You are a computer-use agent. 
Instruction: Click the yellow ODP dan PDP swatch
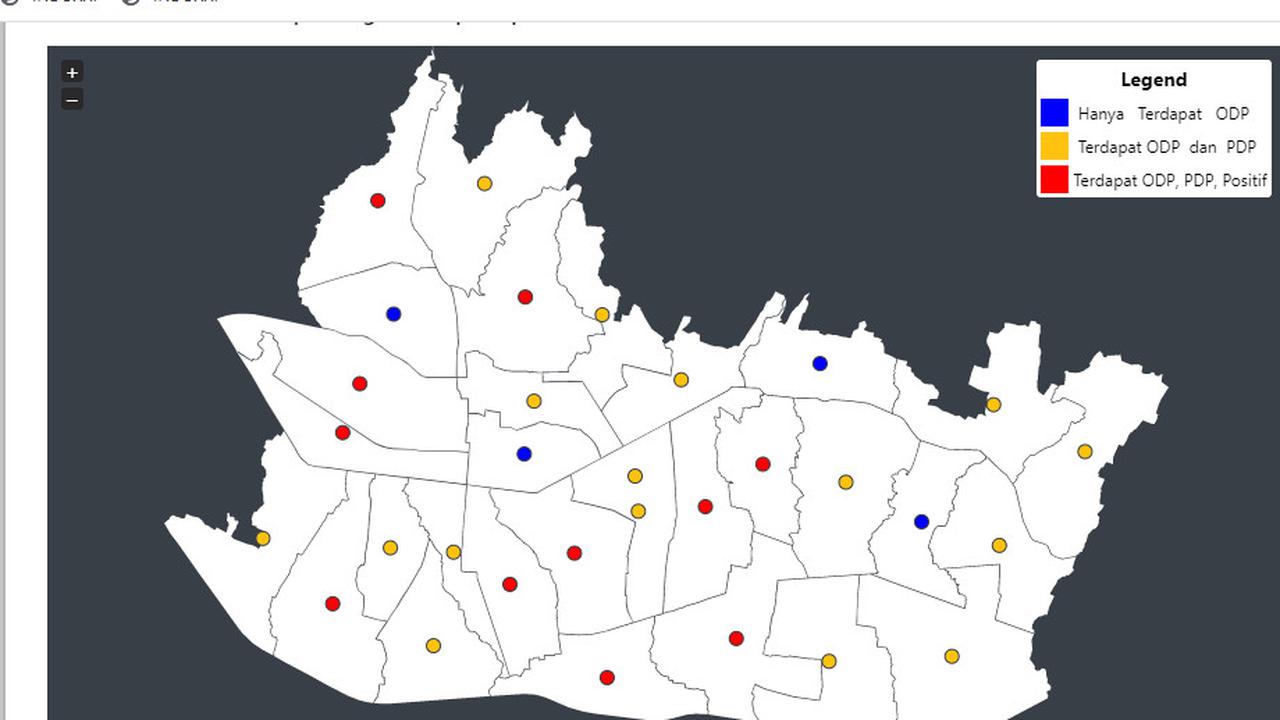(1054, 147)
